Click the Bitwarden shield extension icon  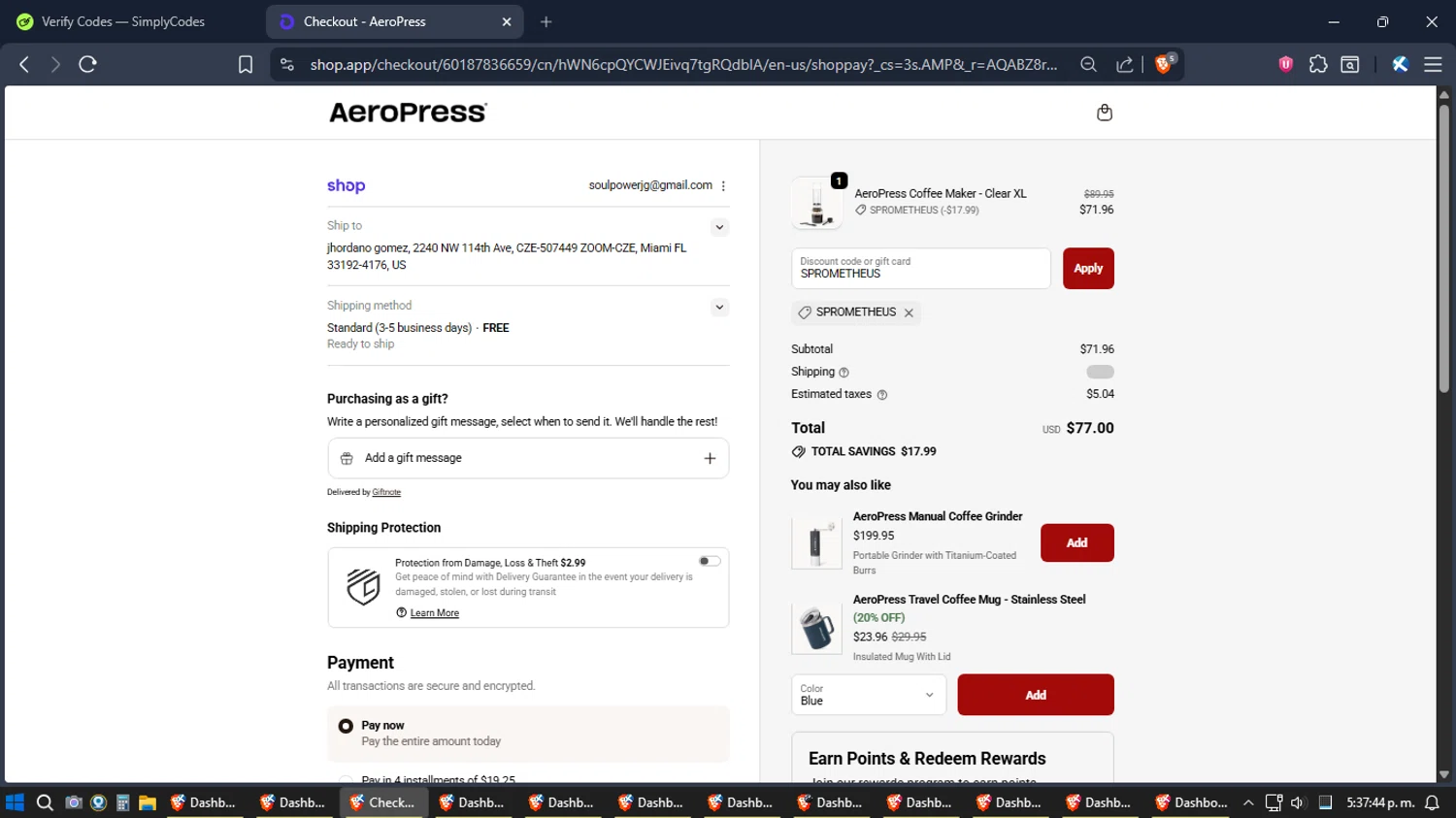1285,64
